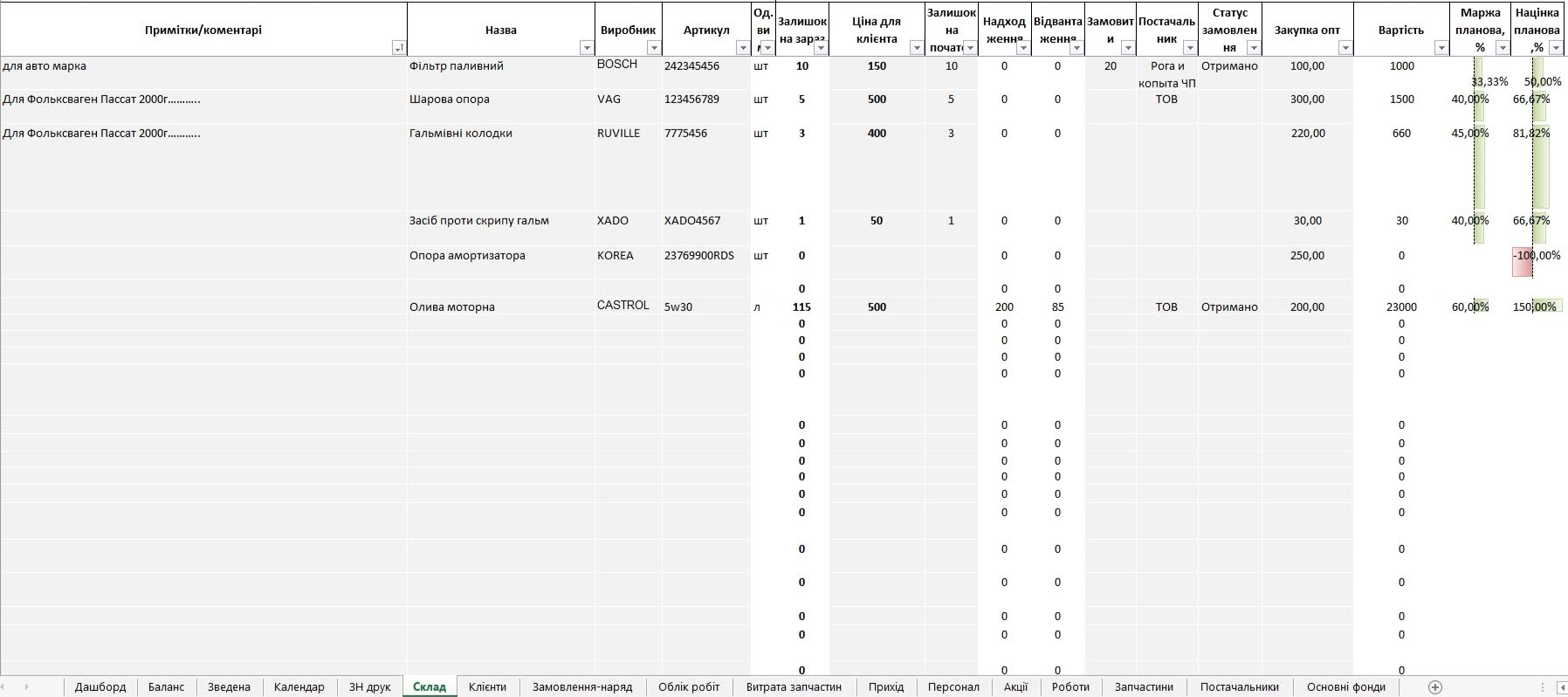Go to Витрата запчастин sheet tab
1568x697 pixels.
[794, 687]
